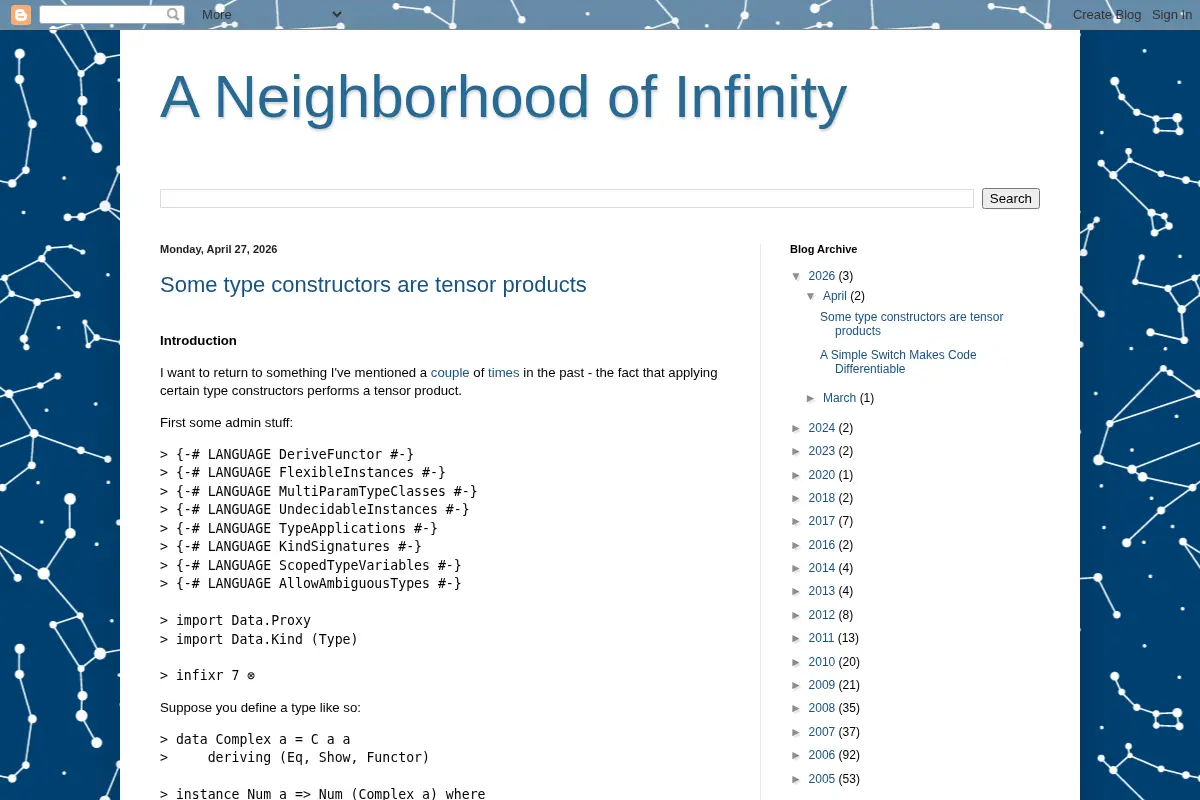Expand the 2014 archive year

797,569
